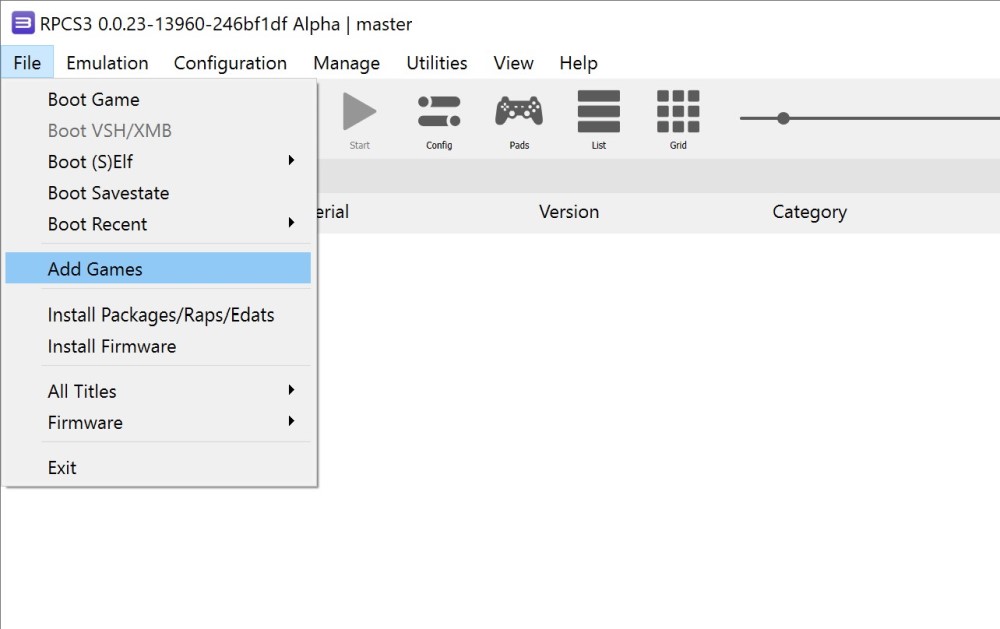Switch to Grid view icon
Image resolution: width=1000 pixels, height=629 pixels.
coord(678,112)
